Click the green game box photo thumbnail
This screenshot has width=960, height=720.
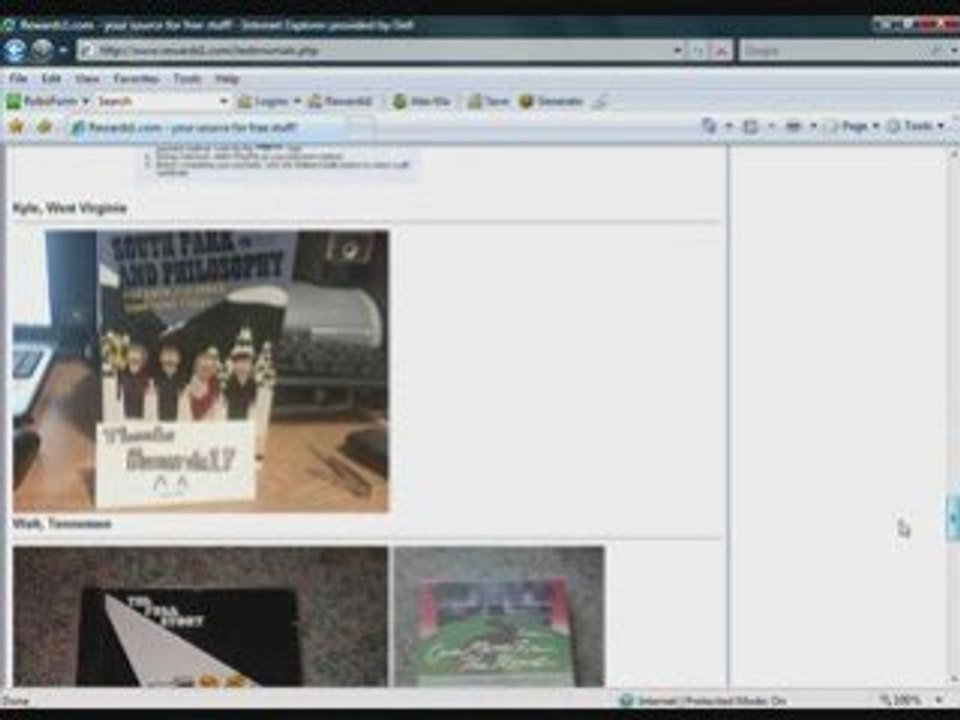click(x=499, y=617)
